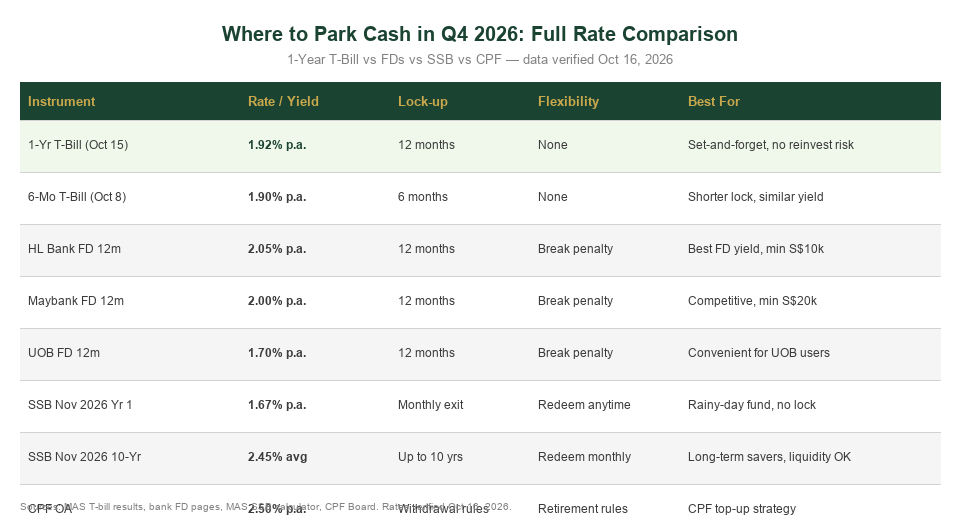Viewport: 960px width, 520px height.
Task: Select the '1.92% p.a.' rate cell
Action: pyautogui.click(x=277, y=145)
